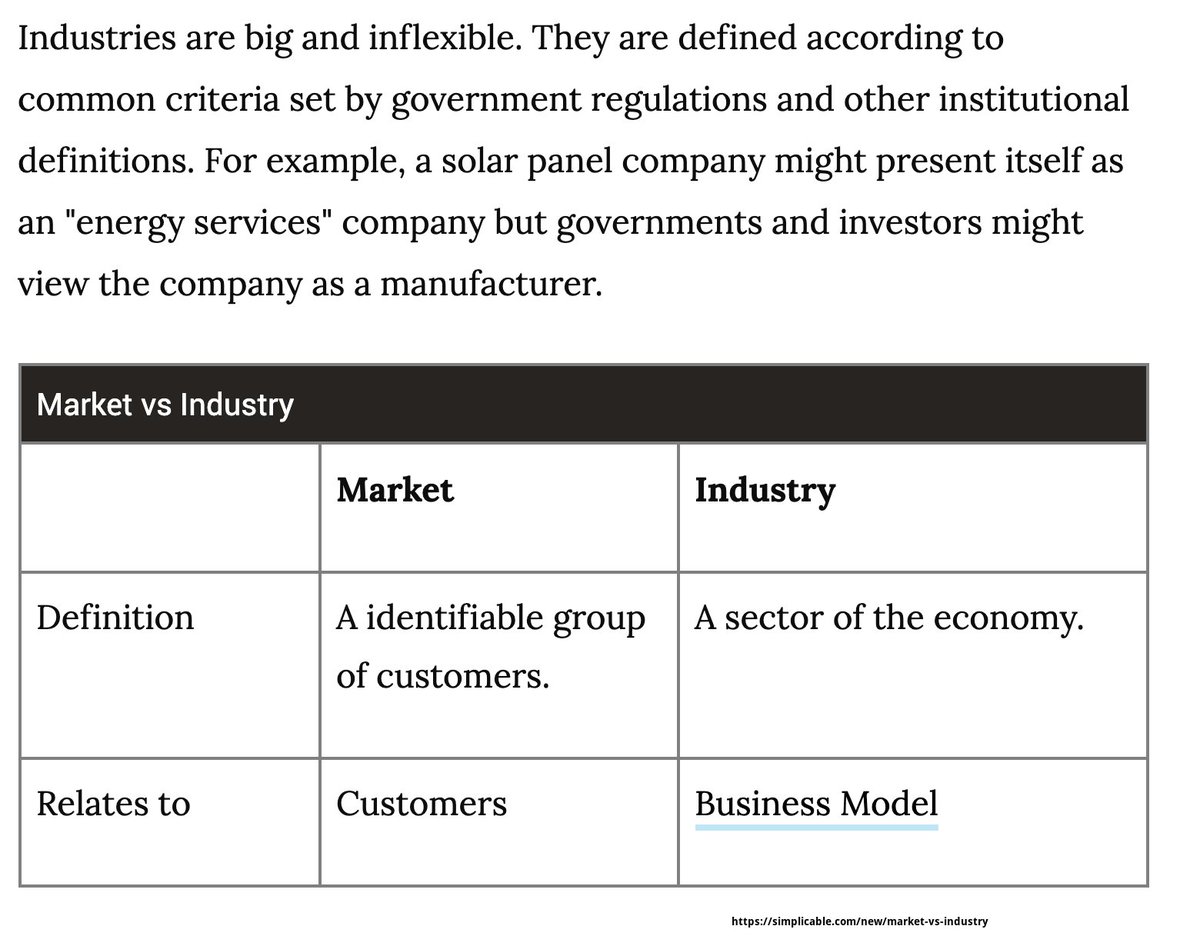
Task: Click the 'A identifiable group of customers' cell
Action: (490, 646)
